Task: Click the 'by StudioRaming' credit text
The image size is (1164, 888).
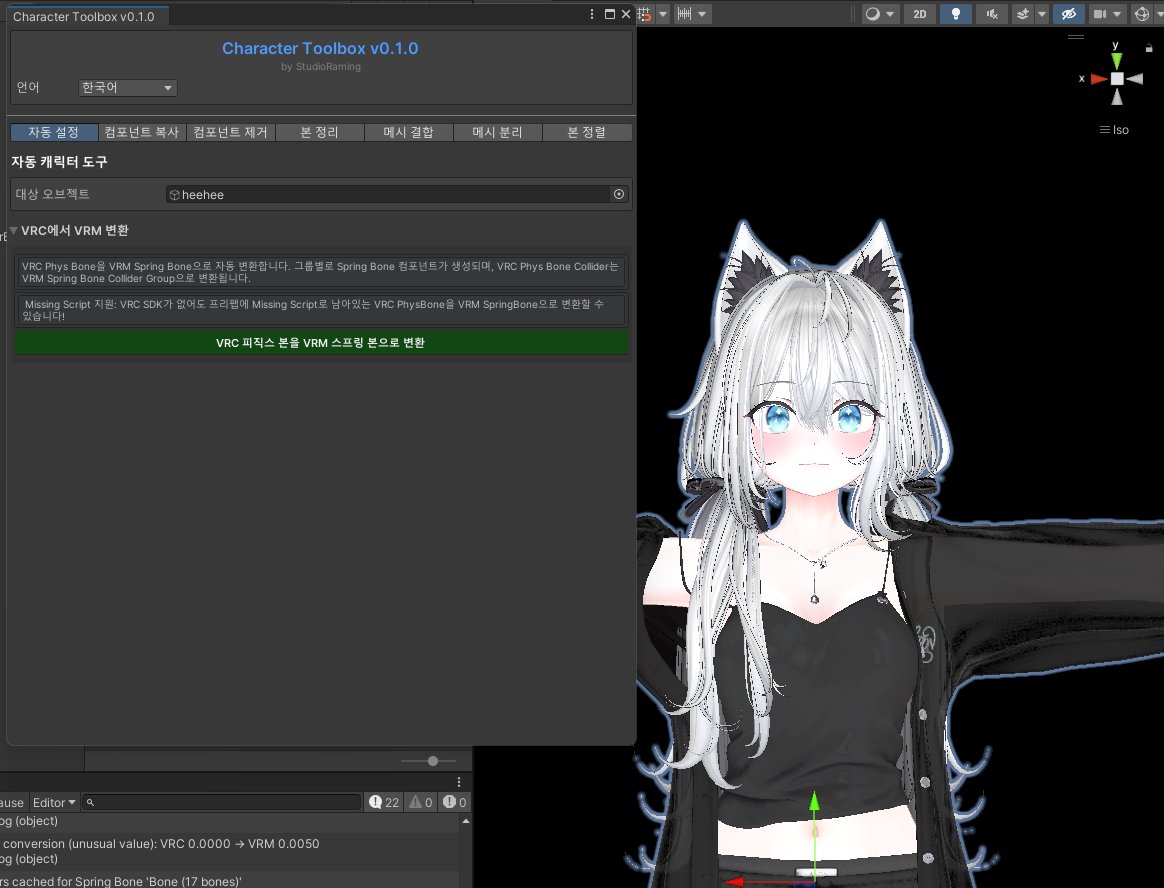Action: pyautogui.click(x=321, y=67)
